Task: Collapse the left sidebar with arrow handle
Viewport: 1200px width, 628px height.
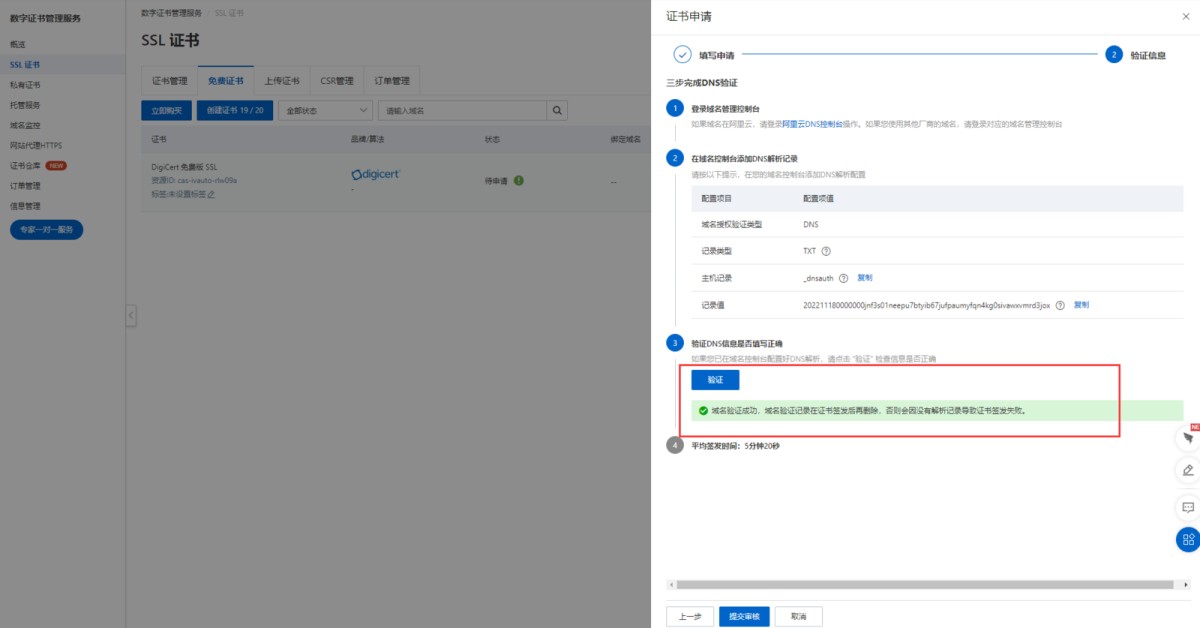Action: coord(131,316)
